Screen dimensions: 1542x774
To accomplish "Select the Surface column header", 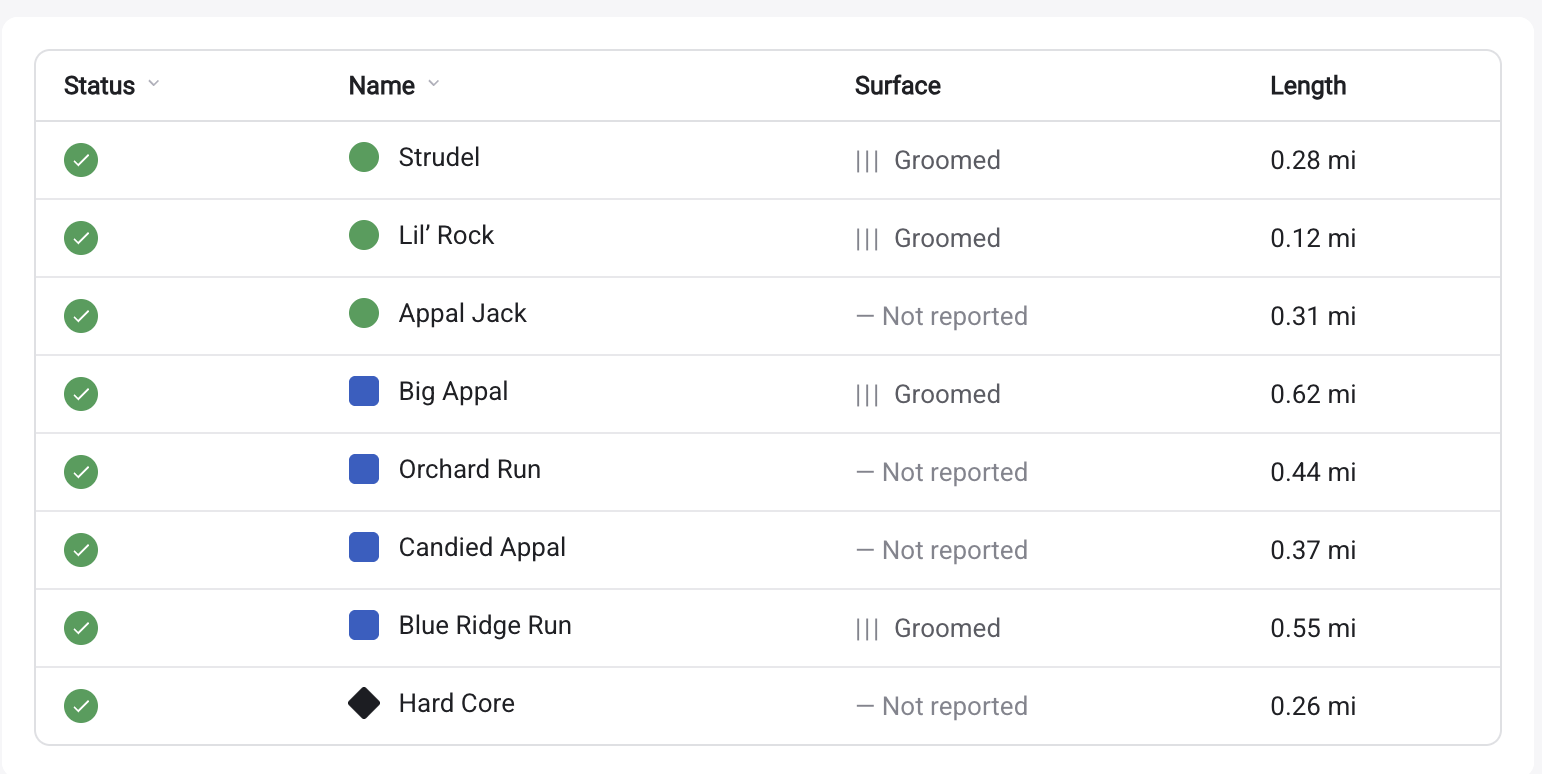I will coord(898,86).
